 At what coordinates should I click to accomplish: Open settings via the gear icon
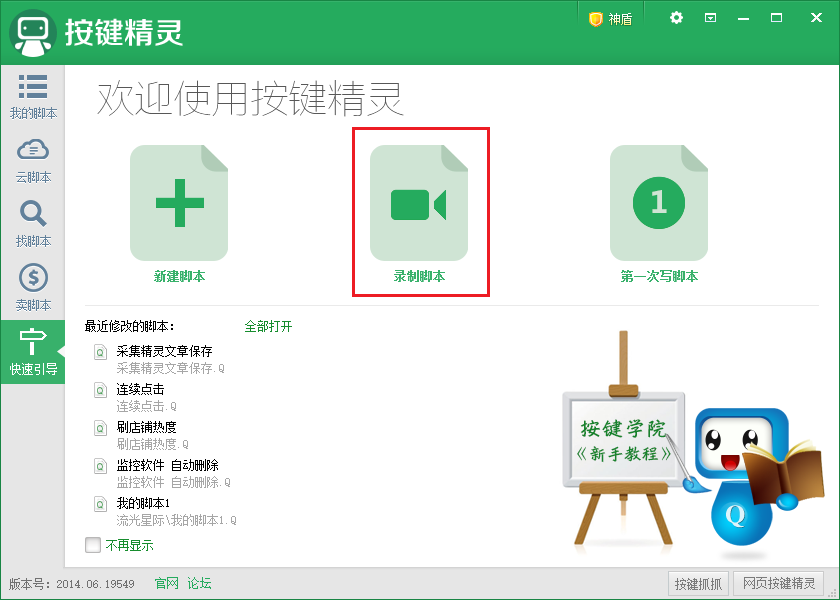coord(677,18)
